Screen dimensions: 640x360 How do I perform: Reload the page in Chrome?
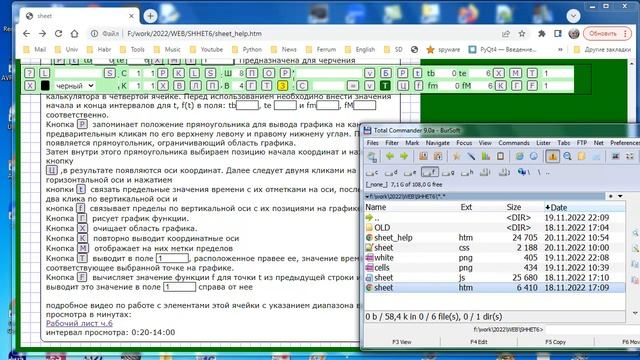pos(58,33)
